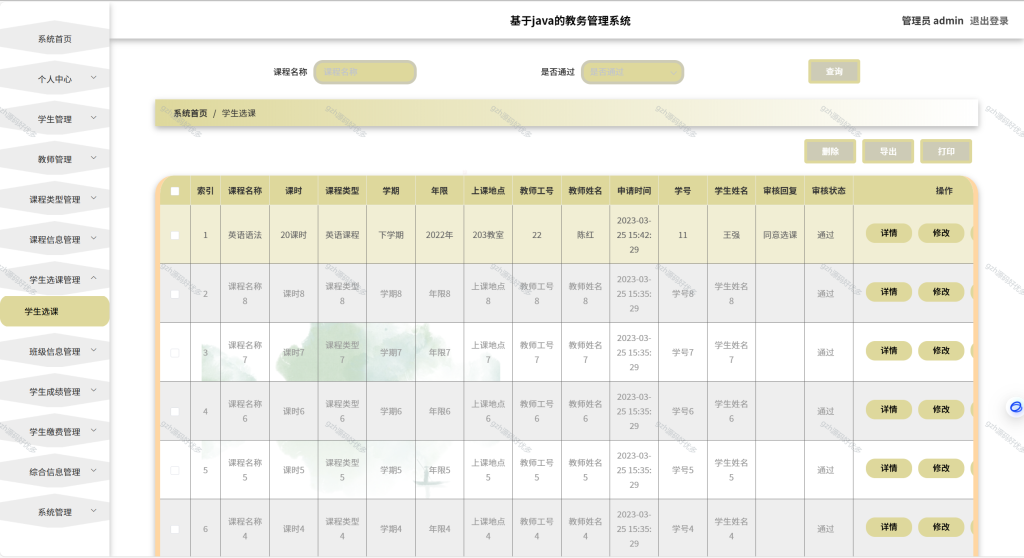Click the 导出 button
This screenshot has width=1024, height=558.
tap(888, 151)
